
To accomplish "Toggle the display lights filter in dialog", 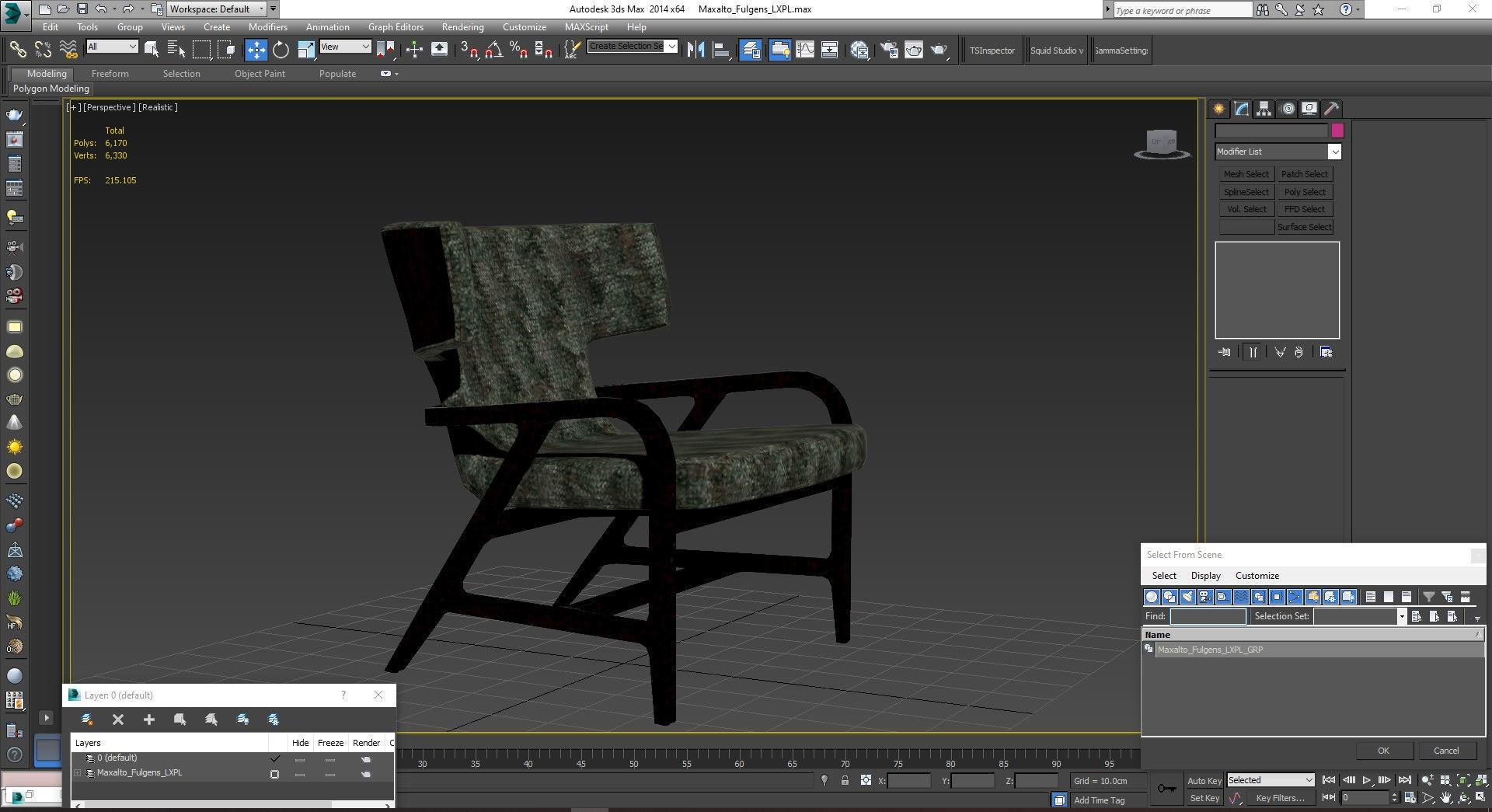I will click(x=1187, y=597).
